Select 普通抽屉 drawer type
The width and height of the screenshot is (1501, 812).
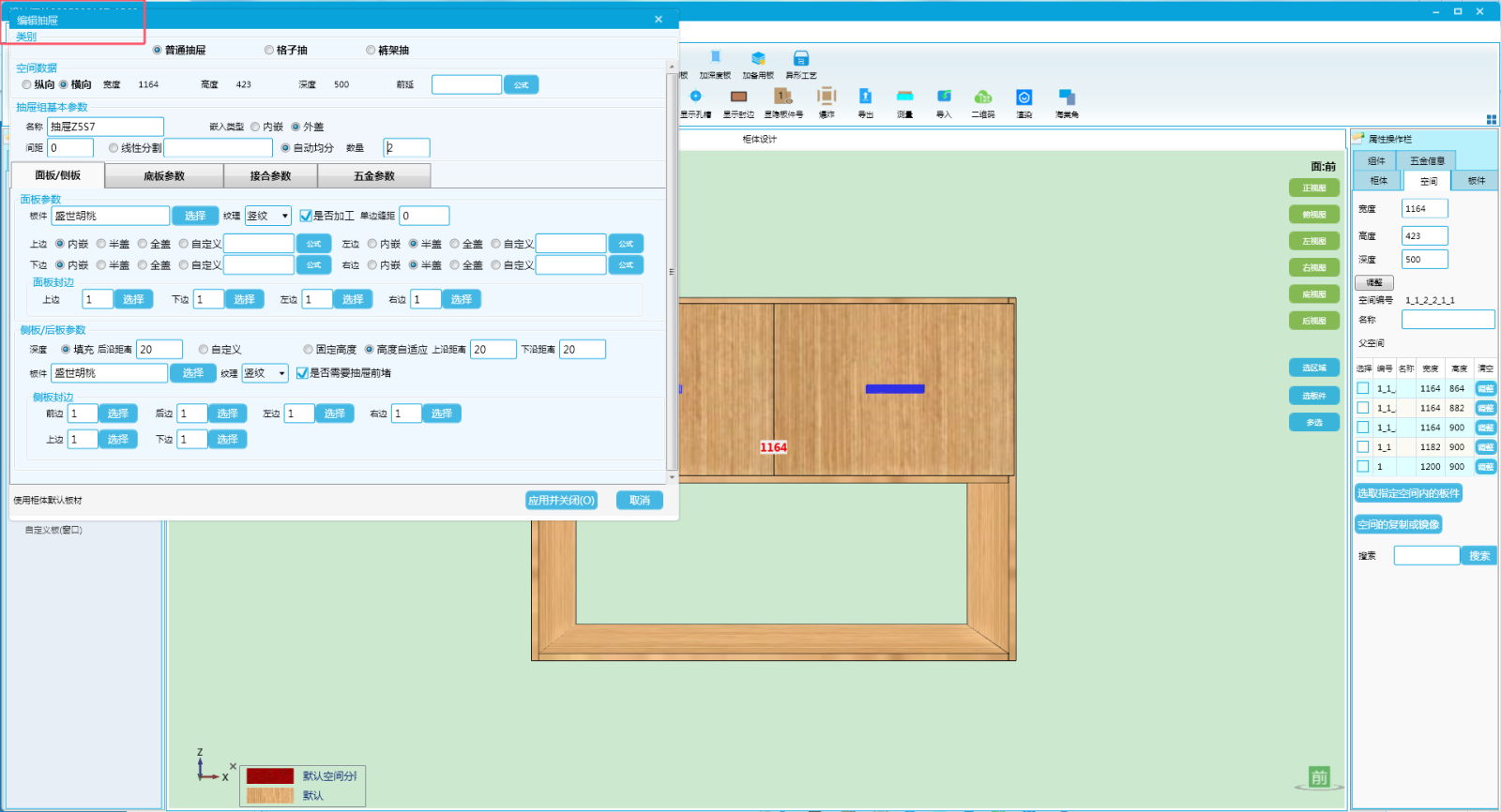tap(158, 51)
